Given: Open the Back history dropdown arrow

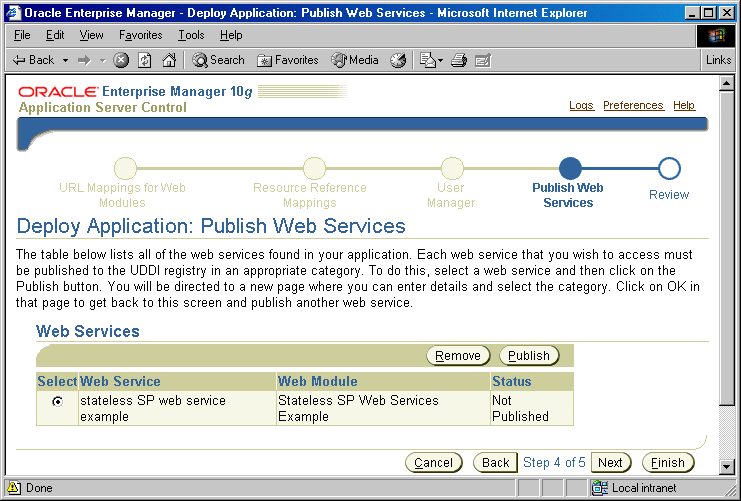Looking at the screenshot, I should [x=65, y=60].
